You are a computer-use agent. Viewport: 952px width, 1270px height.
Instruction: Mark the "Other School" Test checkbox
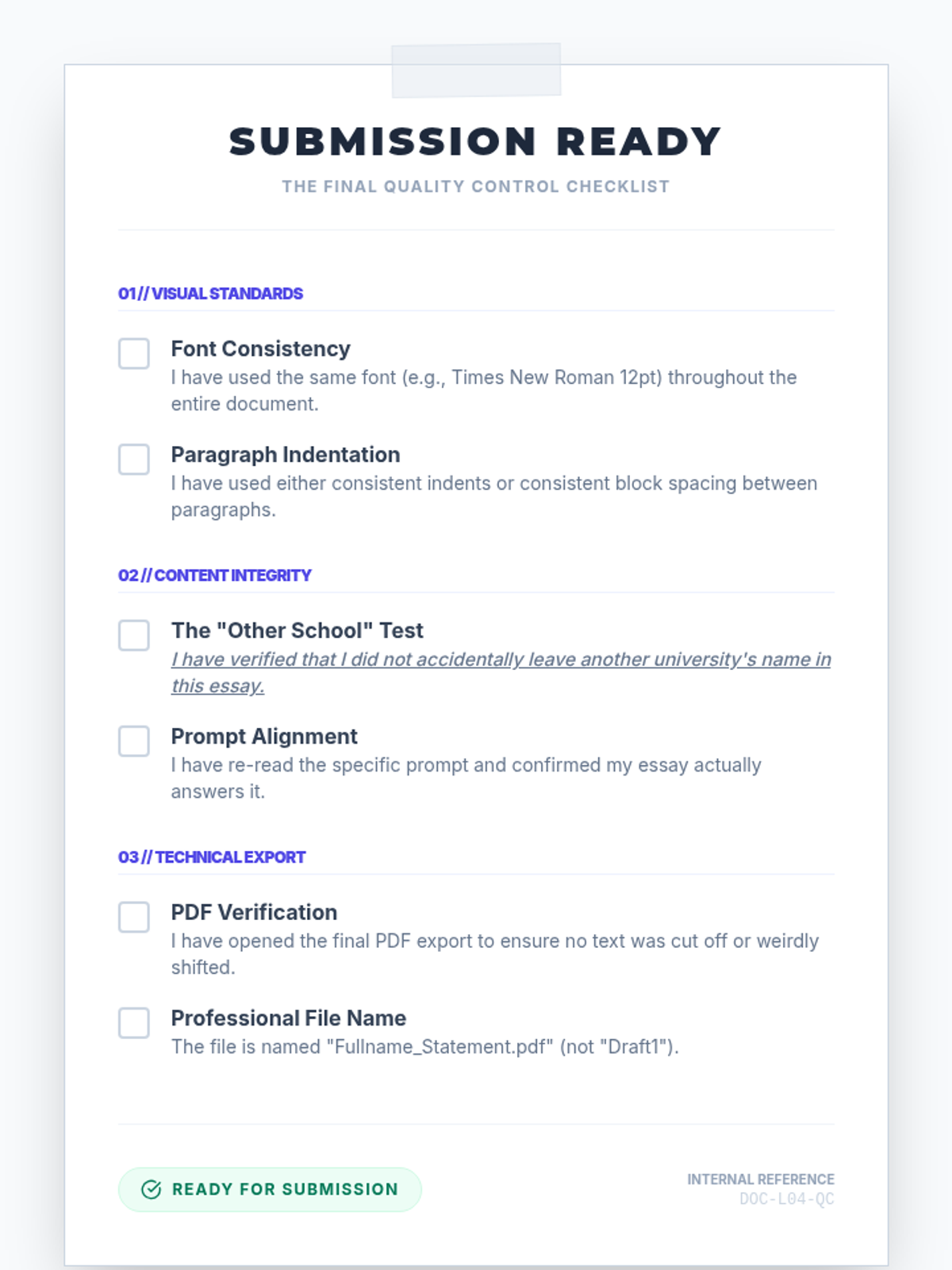(134, 635)
